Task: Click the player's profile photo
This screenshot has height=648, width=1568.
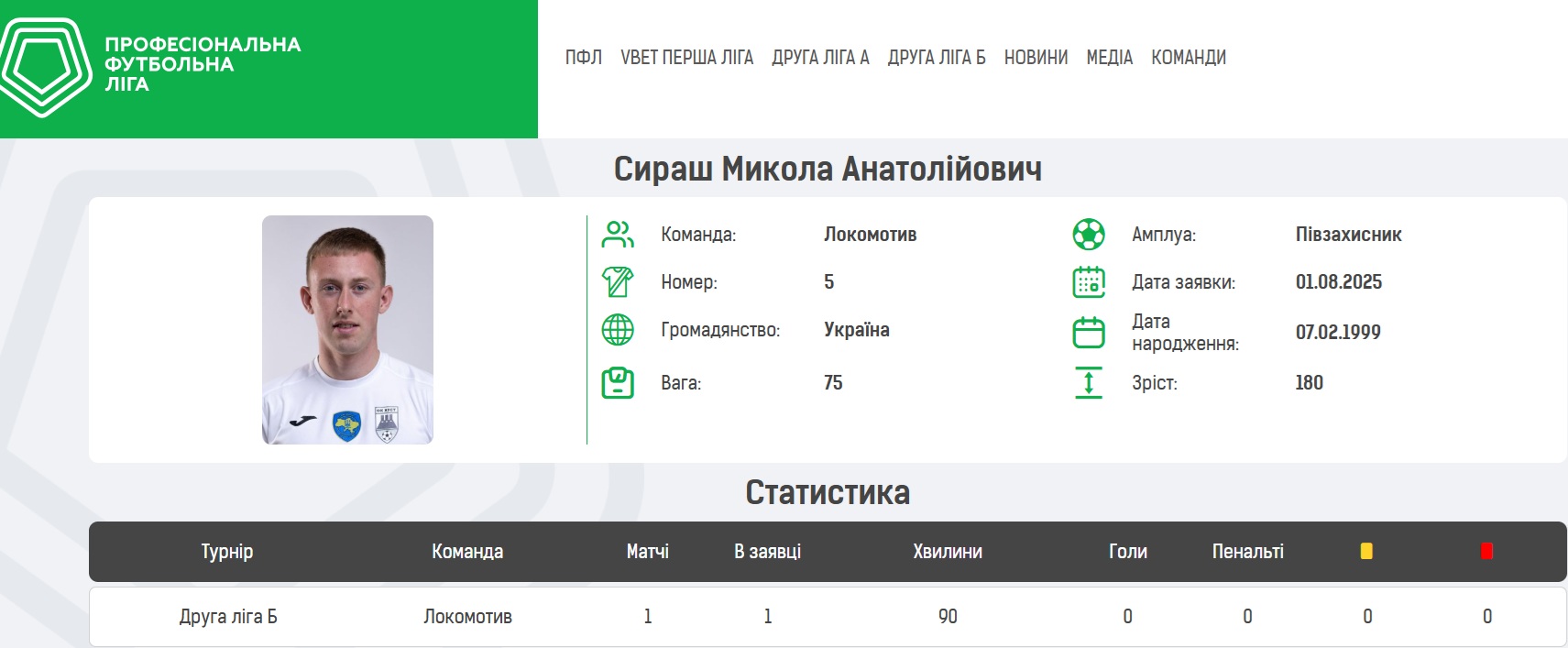Action: [x=347, y=330]
